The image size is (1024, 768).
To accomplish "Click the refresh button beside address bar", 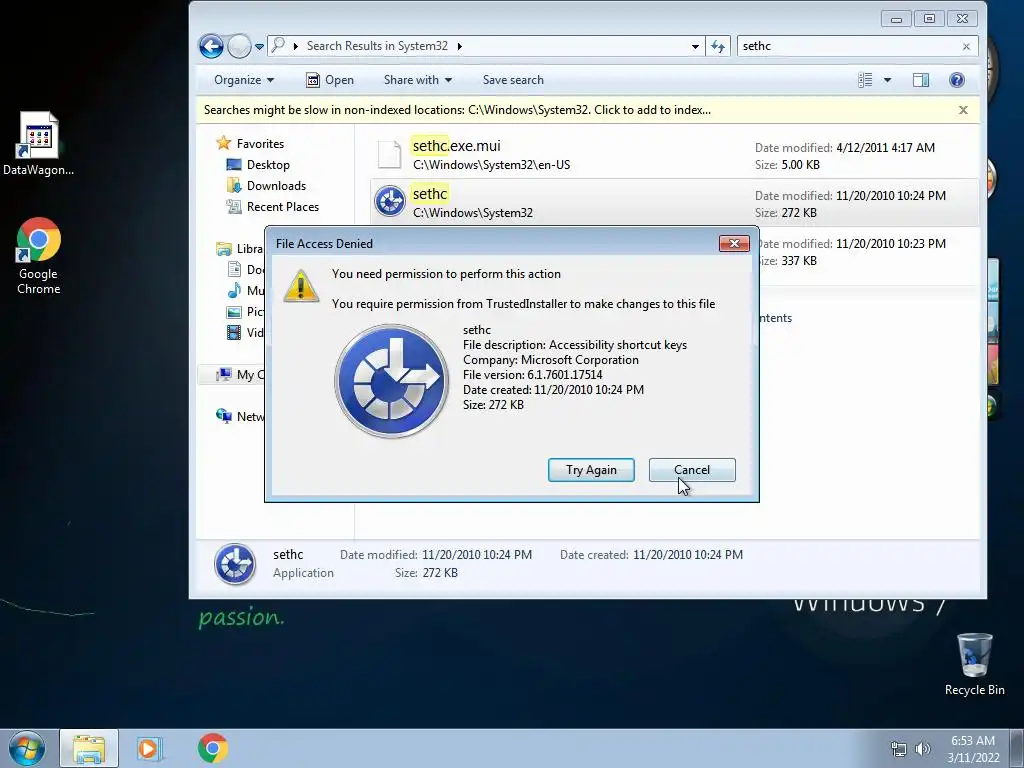I will point(718,46).
